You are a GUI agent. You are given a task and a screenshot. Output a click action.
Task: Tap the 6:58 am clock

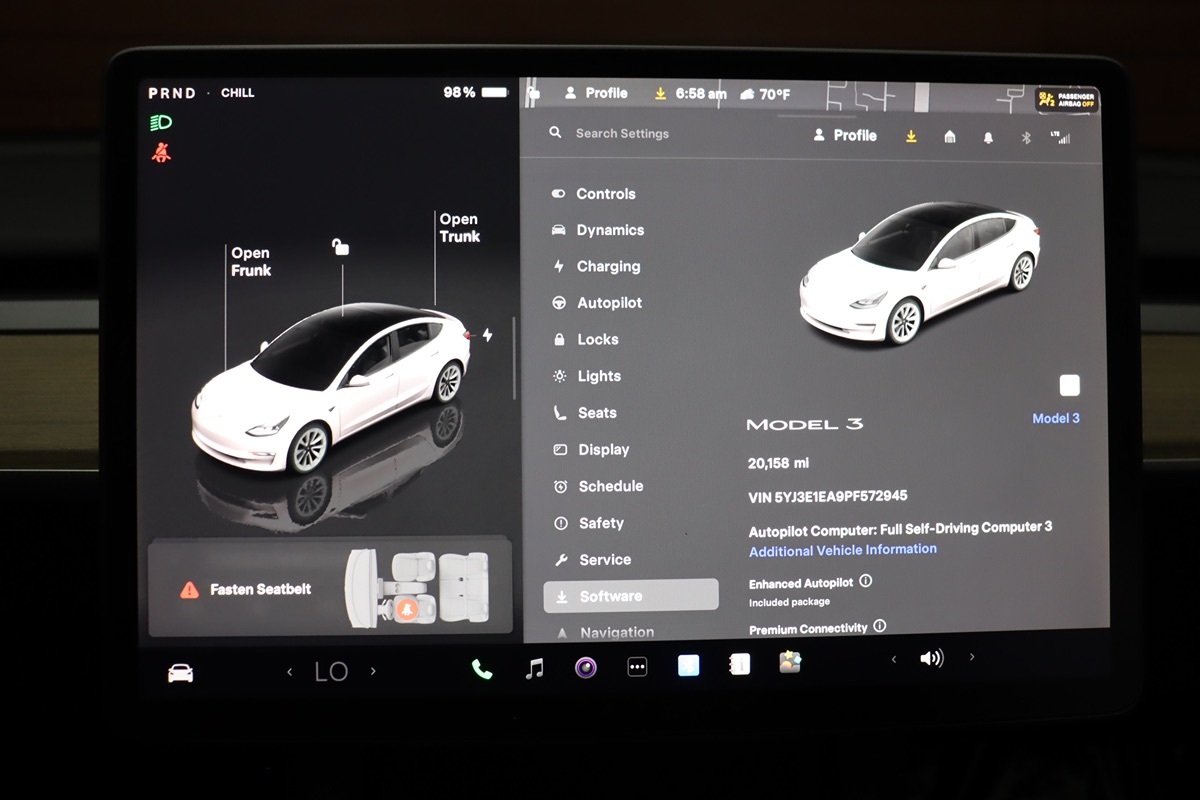coord(701,93)
